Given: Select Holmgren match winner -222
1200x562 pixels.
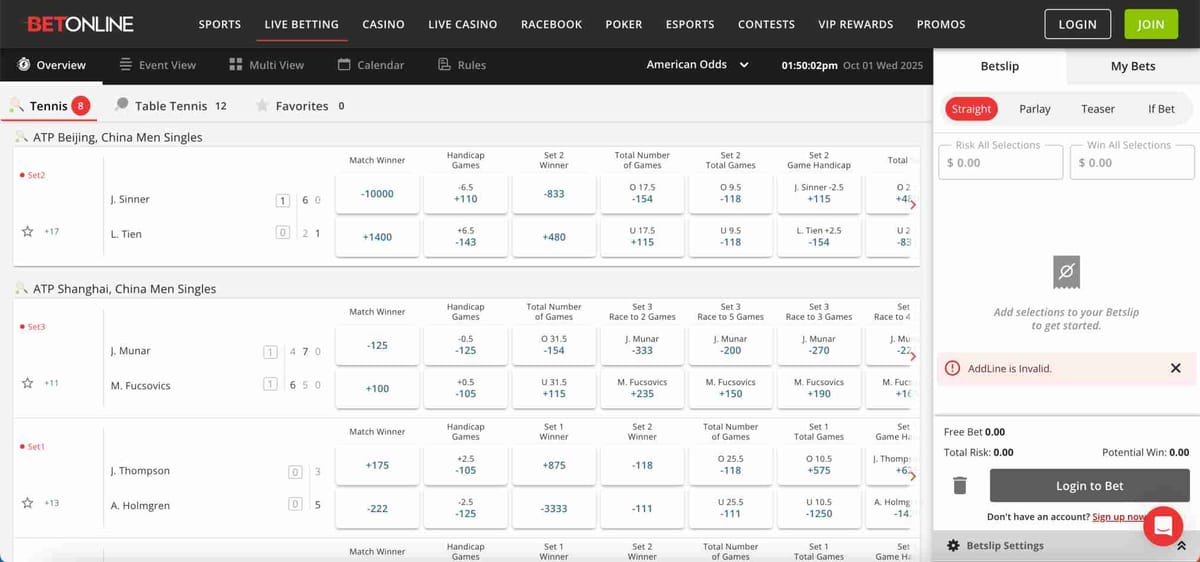Looking at the screenshot, I should 377,509.
